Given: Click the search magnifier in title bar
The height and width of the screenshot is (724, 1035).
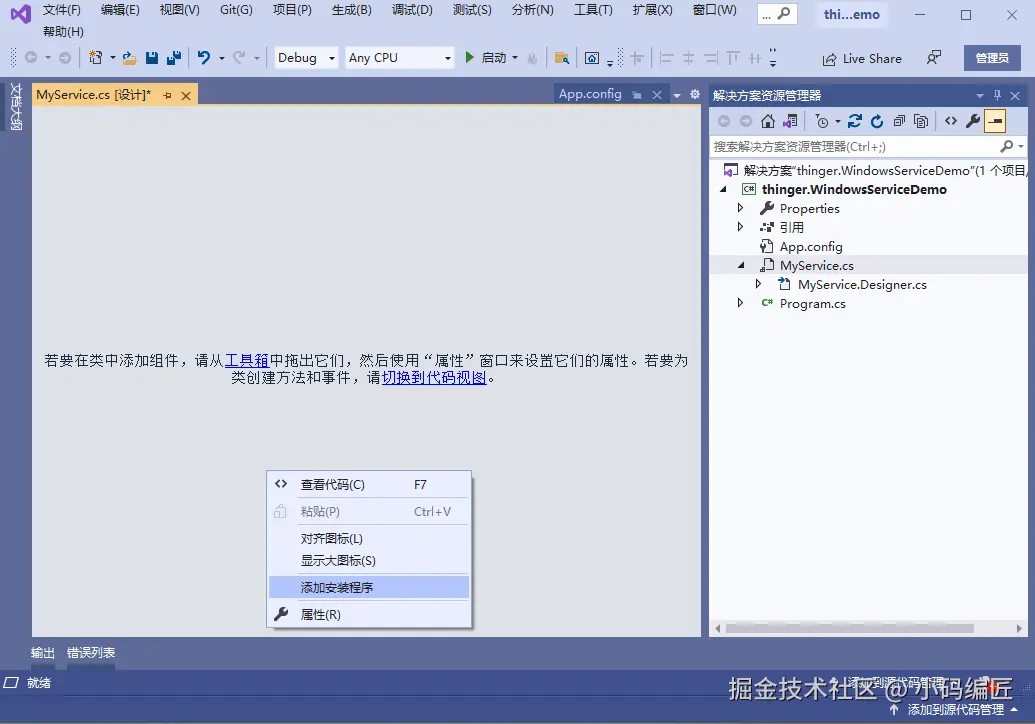Looking at the screenshot, I should pos(784,13).
